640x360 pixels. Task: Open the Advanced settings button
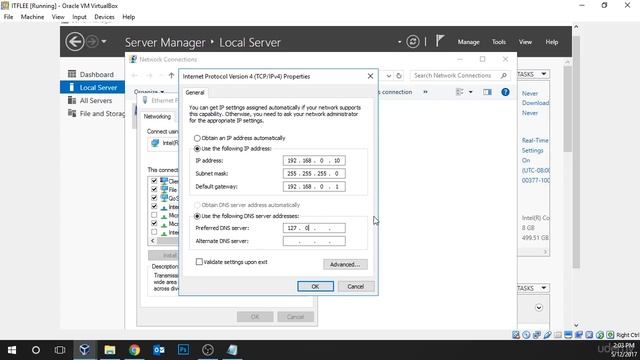[345, 264]
